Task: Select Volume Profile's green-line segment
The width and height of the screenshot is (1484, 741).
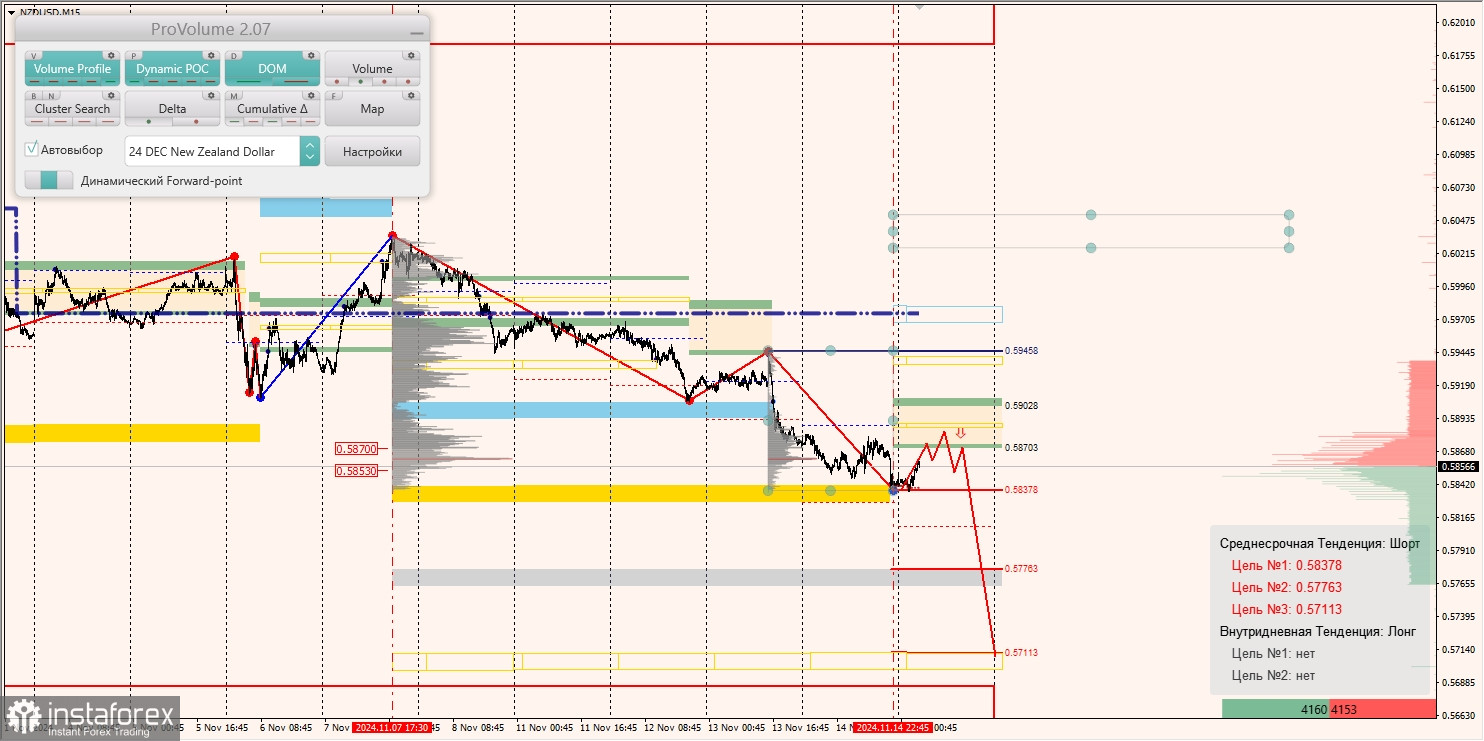Action: (x=110, y=82)
